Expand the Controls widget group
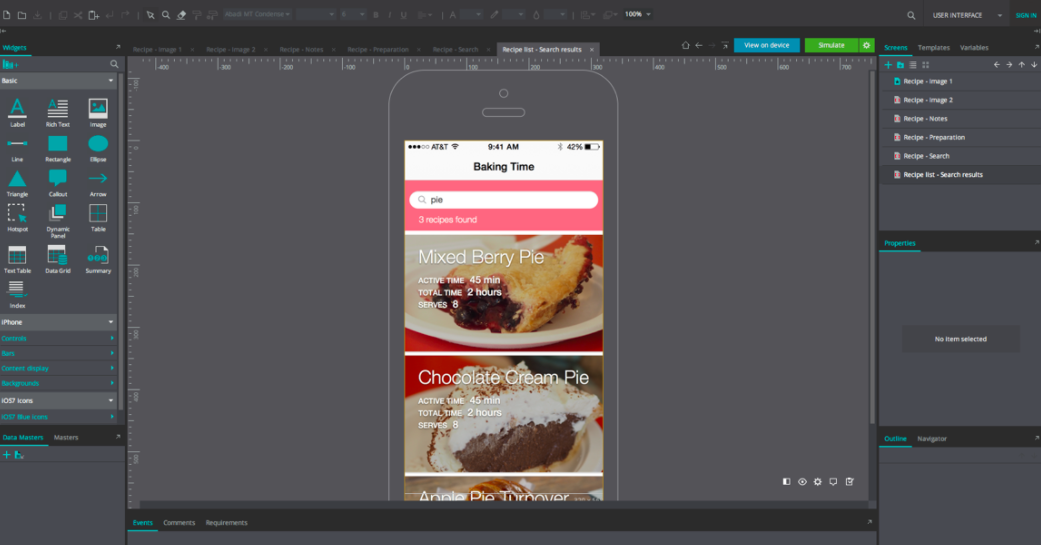This screenshot has width=1041, height=545. tap(58, 339)
